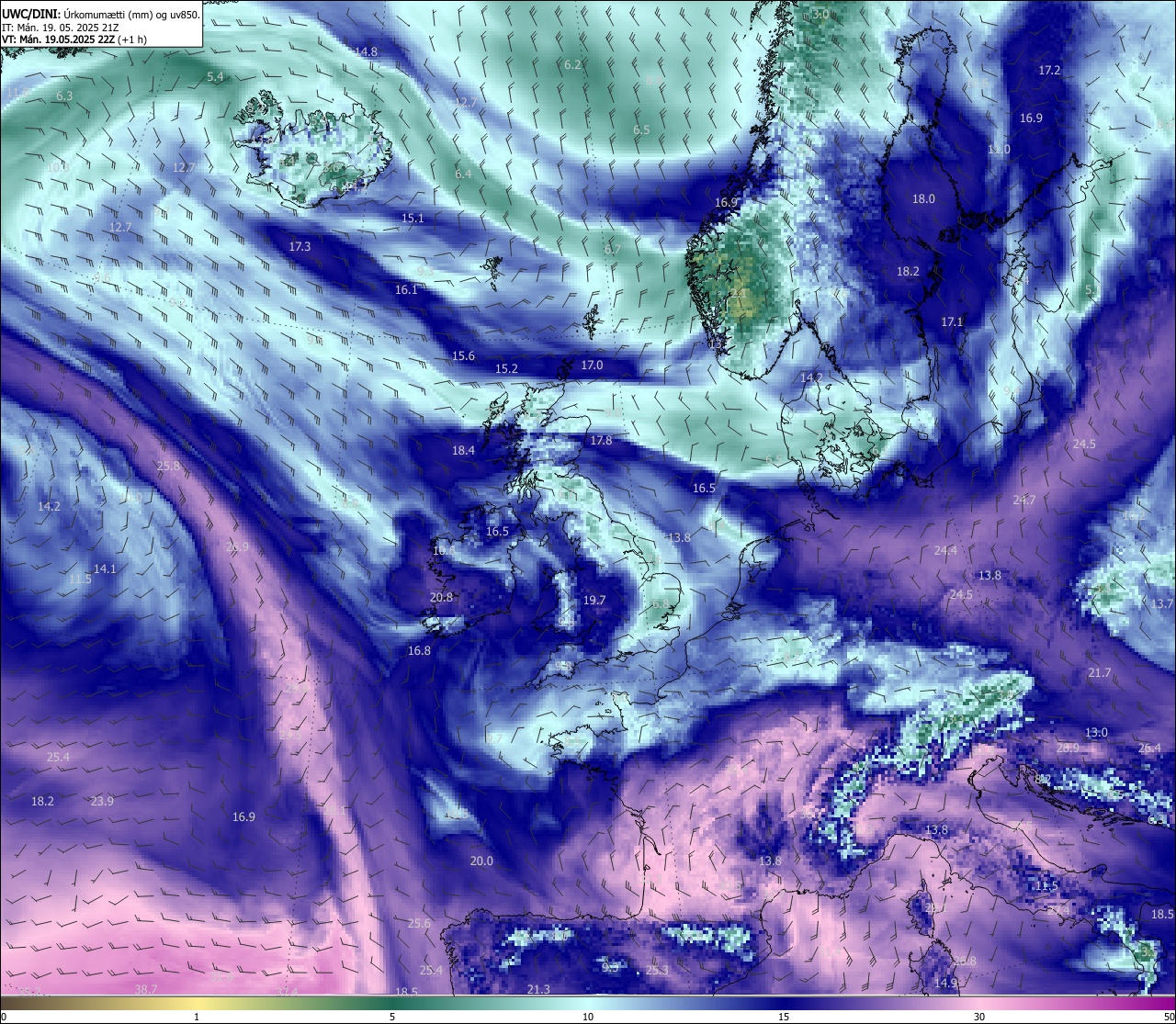Click the 15.2 value on the map
The height and width of the screenshot is (1024, 1176).
(x=506, y=368)
